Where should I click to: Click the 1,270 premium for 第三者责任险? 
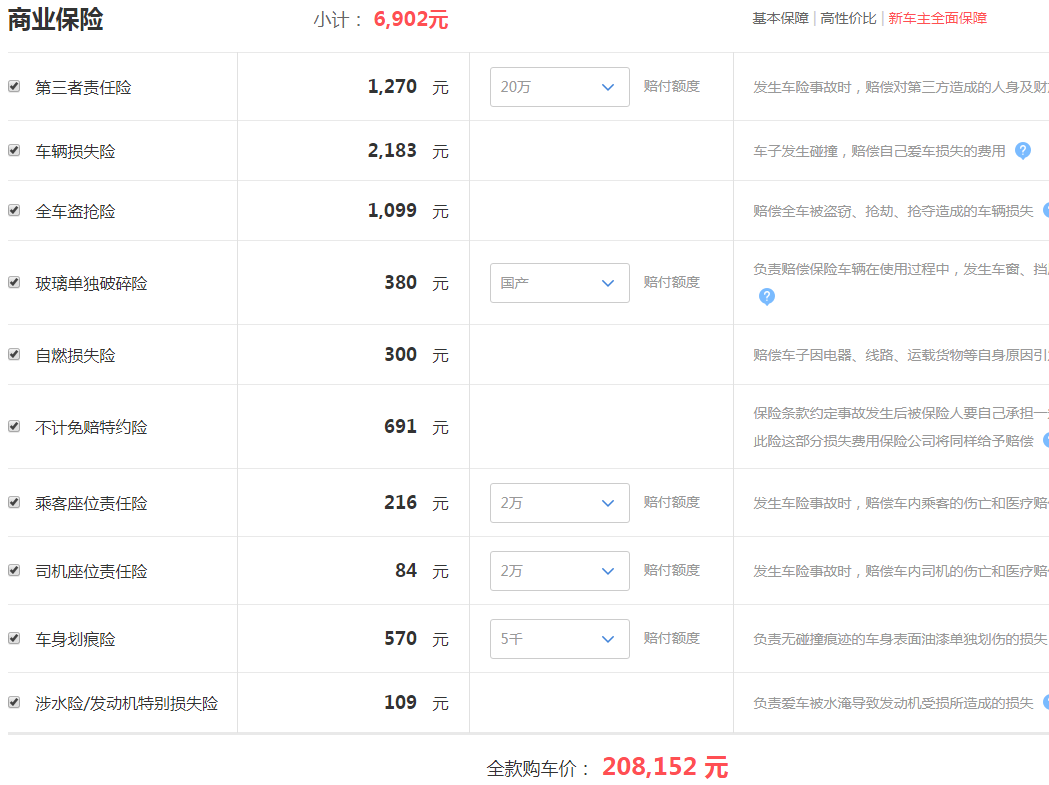click(x=392, y=87)
